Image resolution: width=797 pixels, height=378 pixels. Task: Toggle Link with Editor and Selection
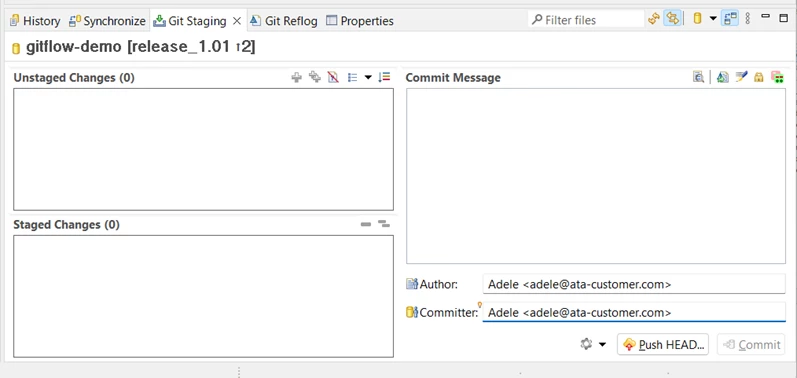[672, 19]
